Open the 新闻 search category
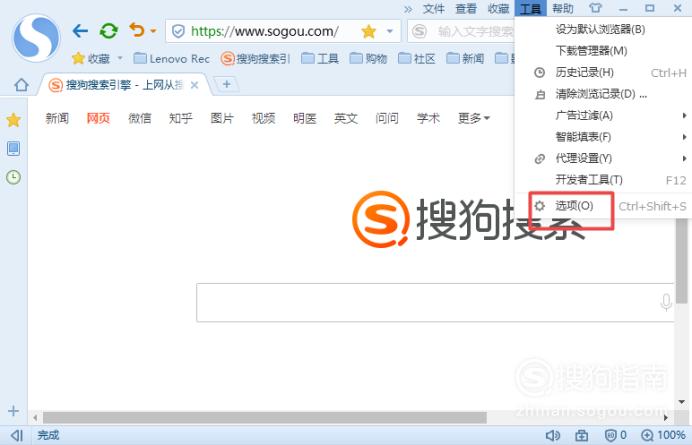 (57, 118)
